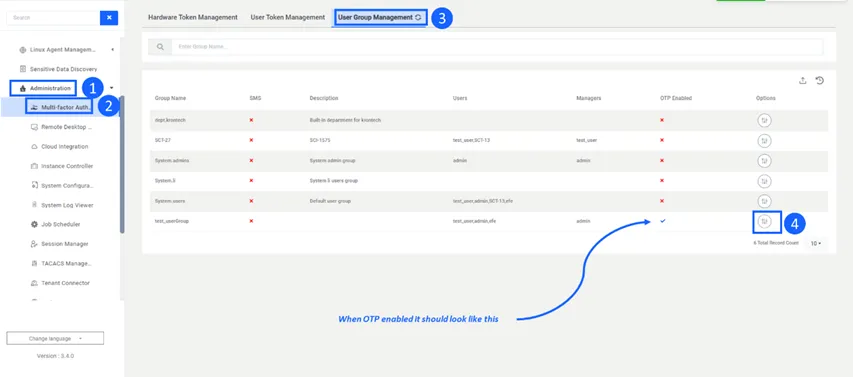
Task: Click the Administration flame icon
Action: pyautogui.click(x=22, y=88)
